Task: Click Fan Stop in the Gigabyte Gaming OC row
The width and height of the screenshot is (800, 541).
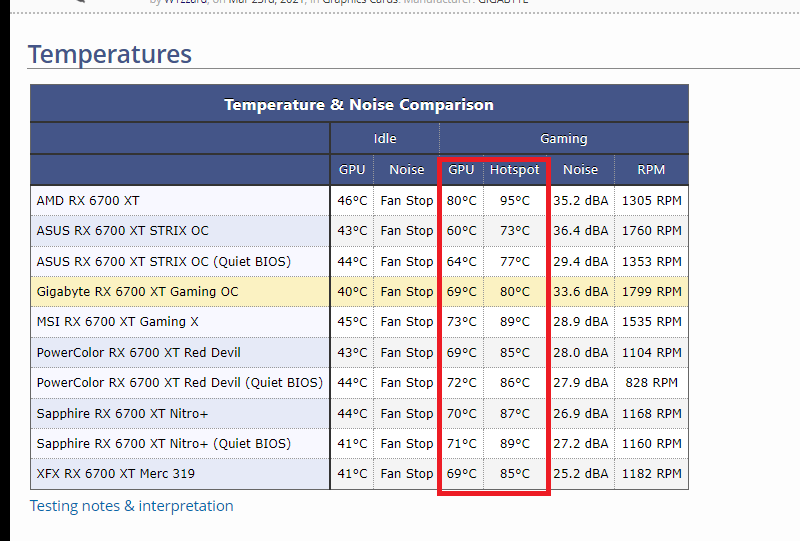Action: coord(407,291)
